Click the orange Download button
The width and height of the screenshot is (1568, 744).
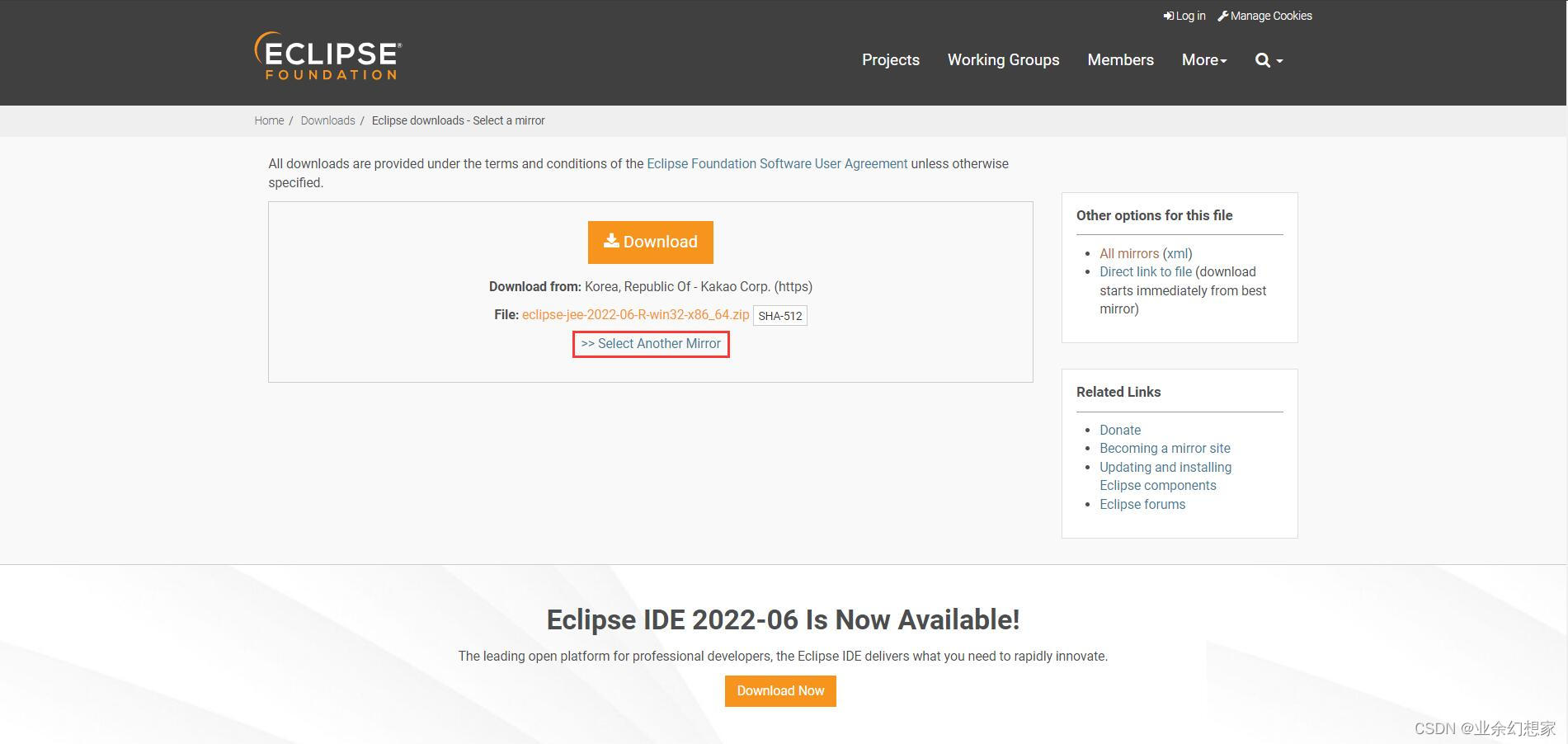click(x=651, y=242)
